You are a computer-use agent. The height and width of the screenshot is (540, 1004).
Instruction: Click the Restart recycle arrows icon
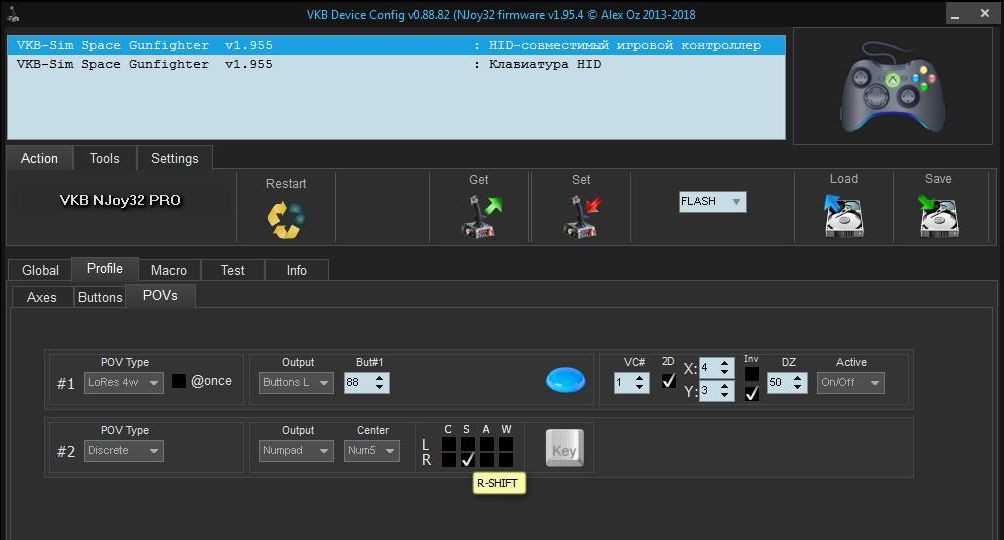click(286, 220)
